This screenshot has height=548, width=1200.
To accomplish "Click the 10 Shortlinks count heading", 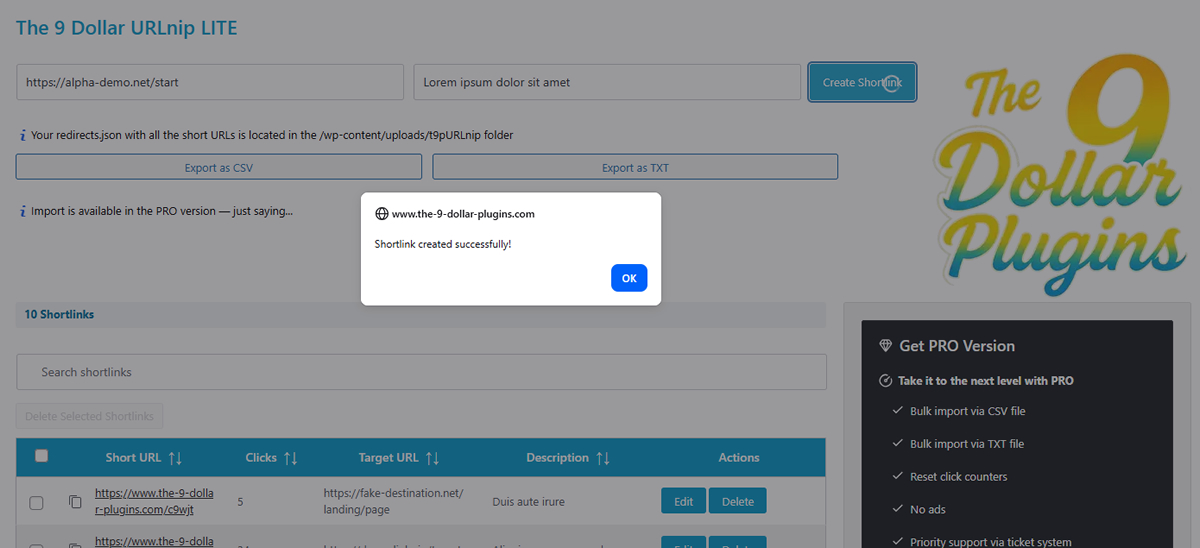I will (59, 314).
